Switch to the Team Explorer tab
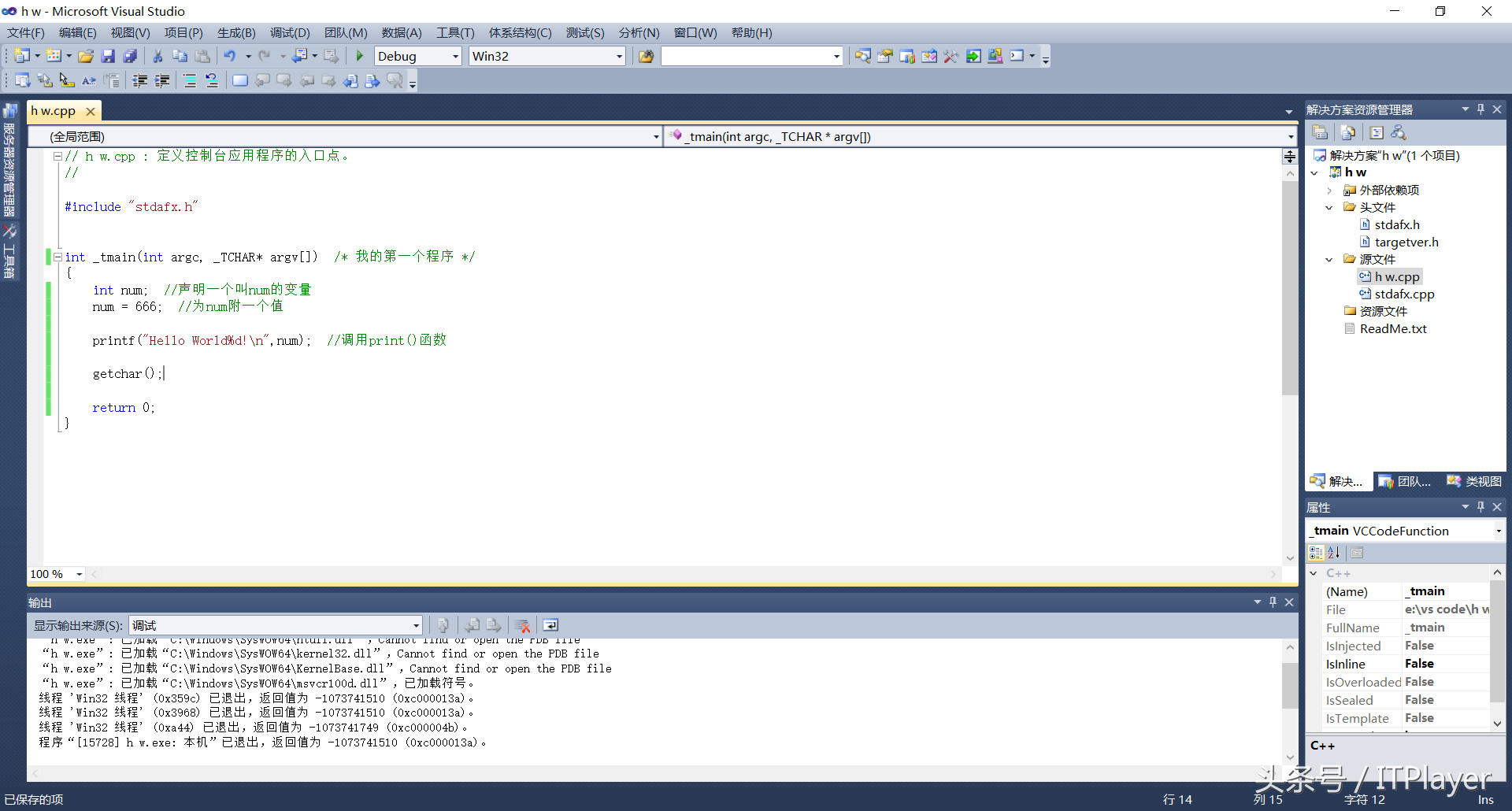Image resolution: width=1512 pixels, height=811 pixels. [x=1406, y=481]
